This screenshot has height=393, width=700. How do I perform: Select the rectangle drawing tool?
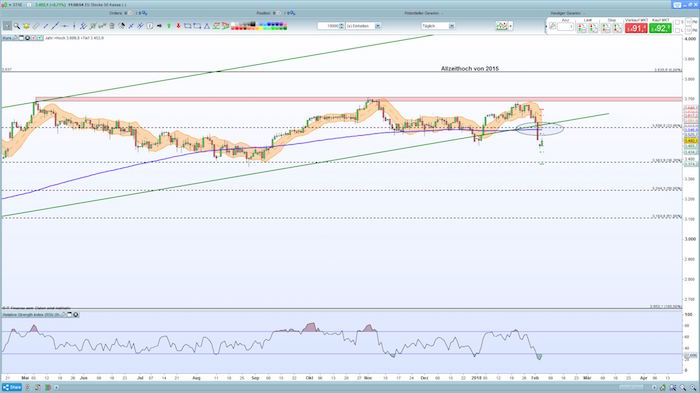pos(188,26)
